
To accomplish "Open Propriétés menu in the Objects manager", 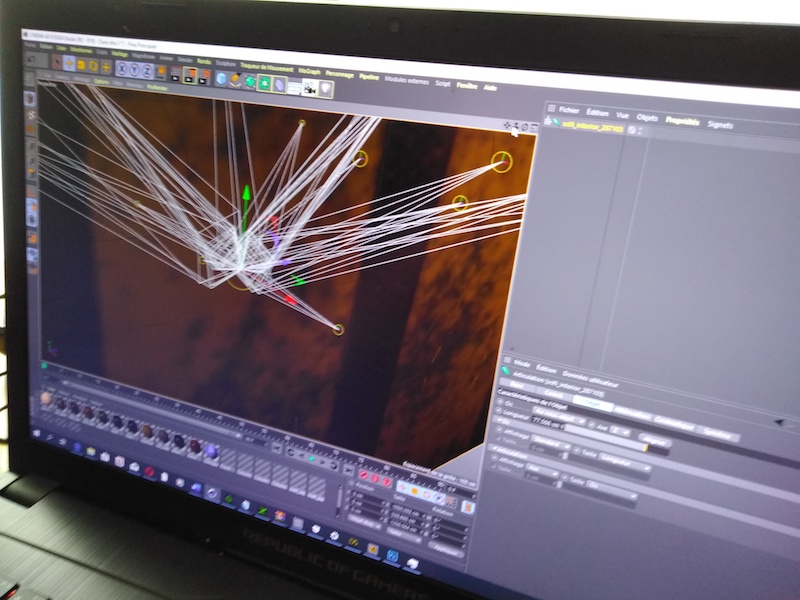I will point(683,120).
